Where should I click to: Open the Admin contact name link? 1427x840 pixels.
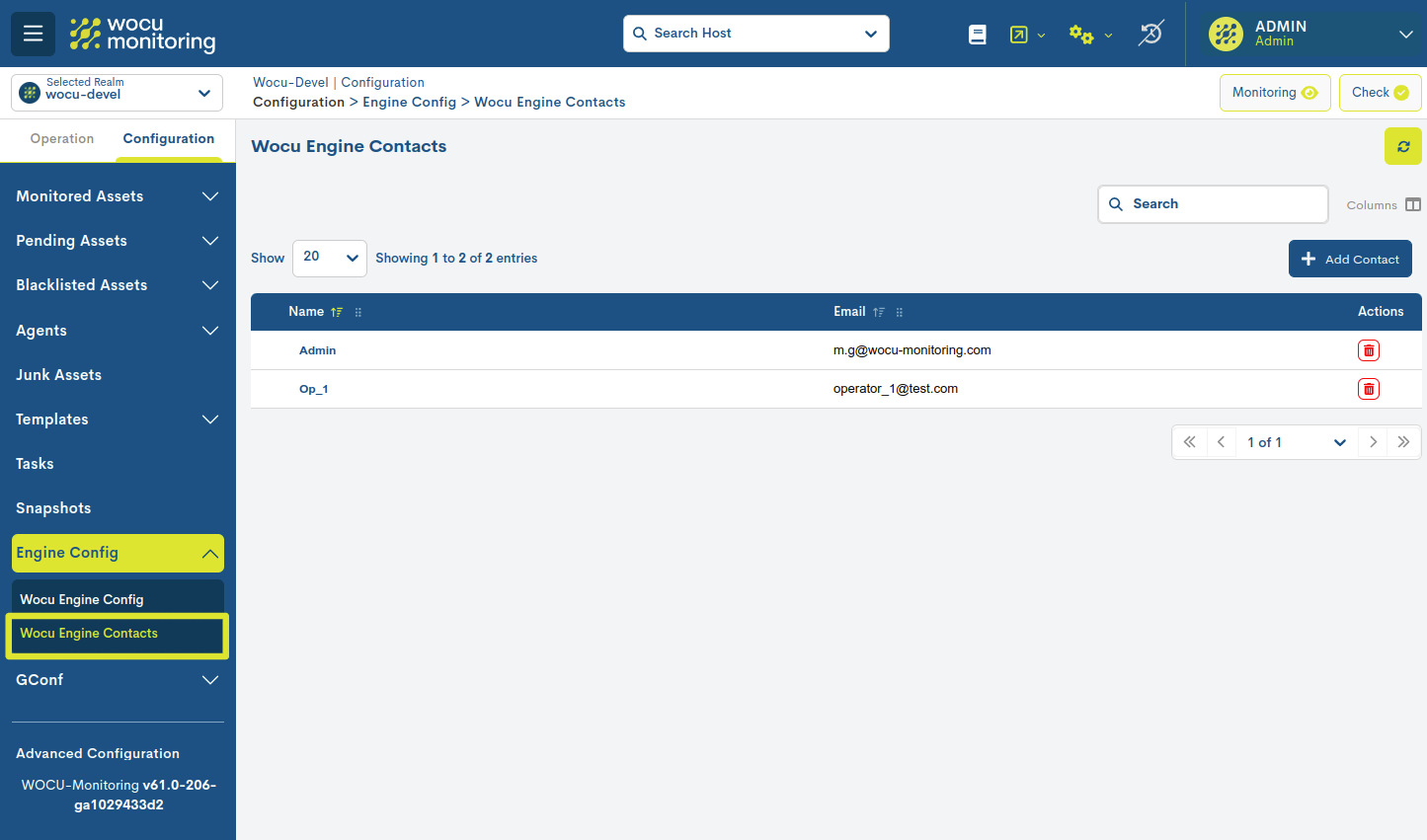click(318, 350)
